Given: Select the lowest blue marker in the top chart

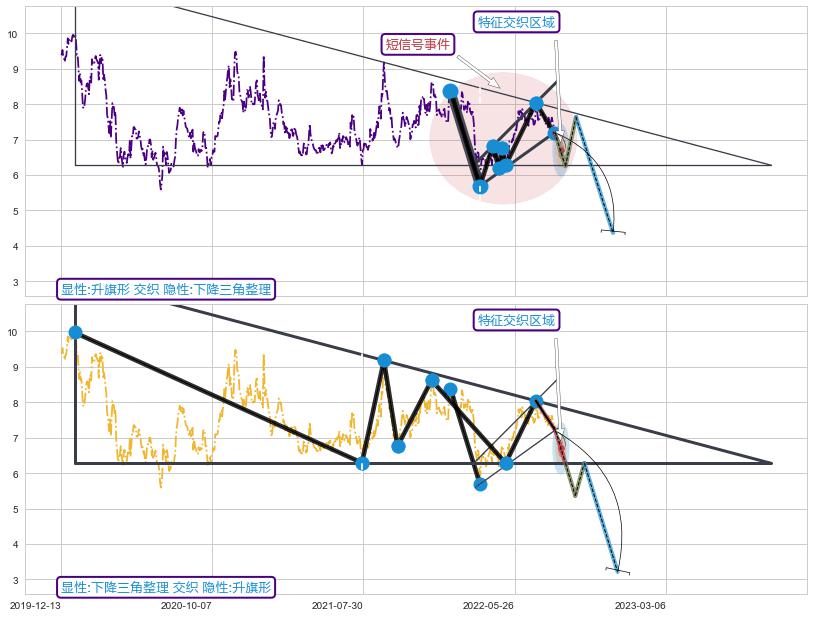Looking at the screenshot, I should [480, 186].
